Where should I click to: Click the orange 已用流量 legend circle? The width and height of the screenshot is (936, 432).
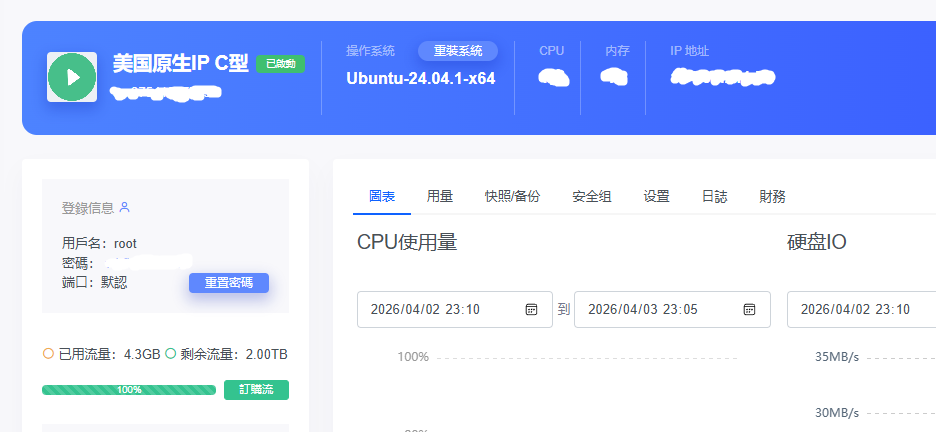click(x=48, y=354)
